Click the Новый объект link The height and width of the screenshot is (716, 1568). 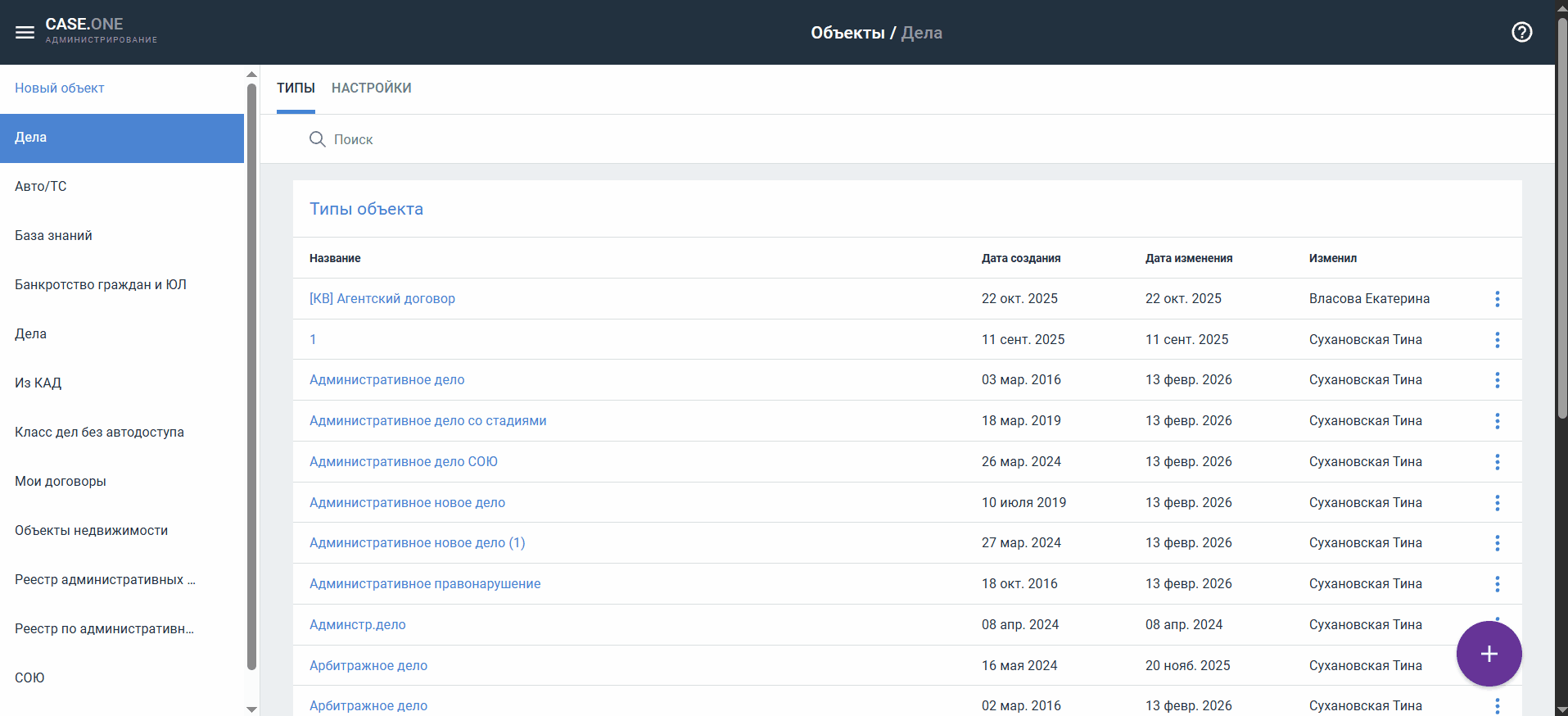(60, 88)
